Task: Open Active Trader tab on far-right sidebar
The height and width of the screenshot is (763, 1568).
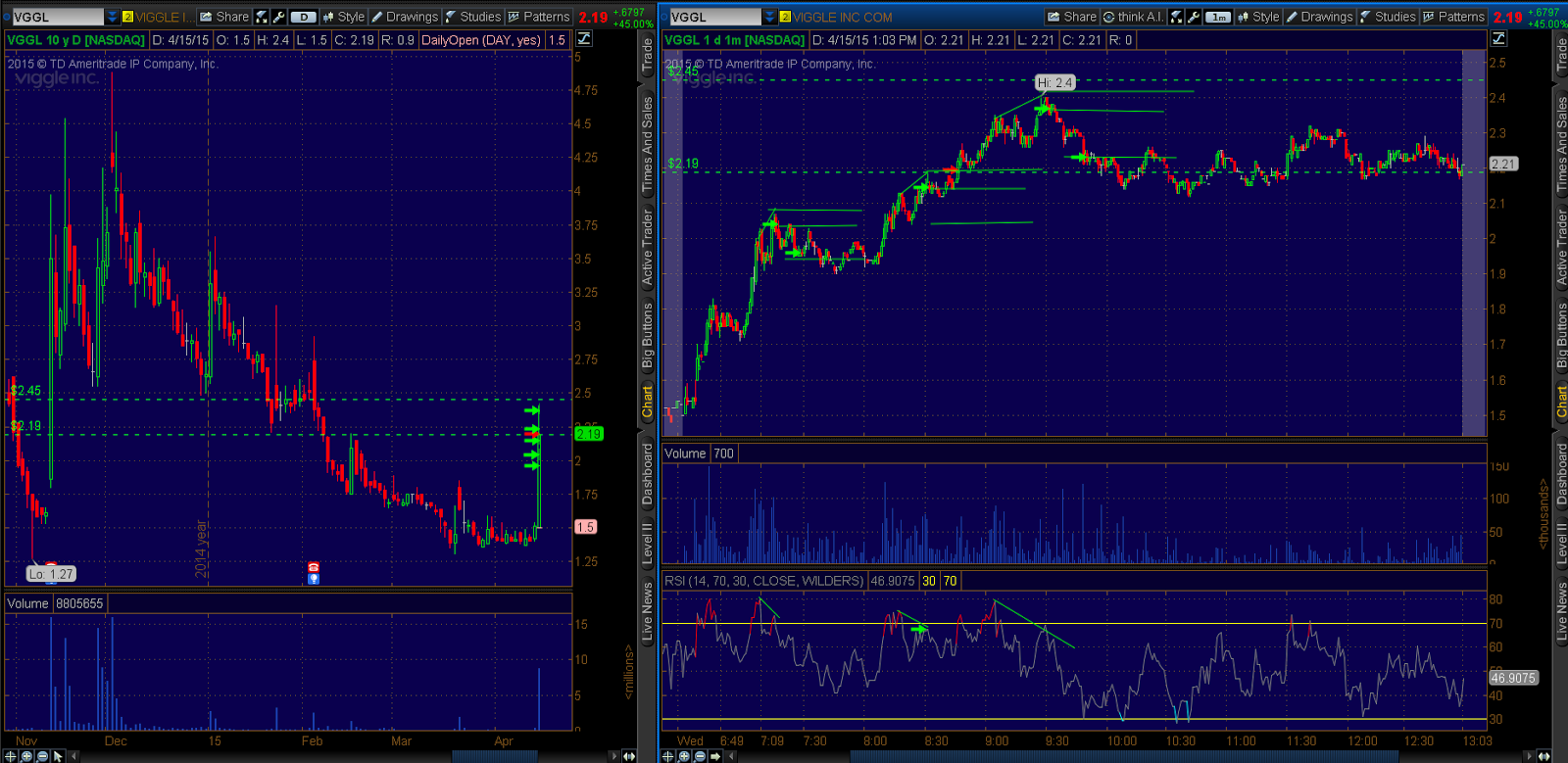Action: point(1561,247)
